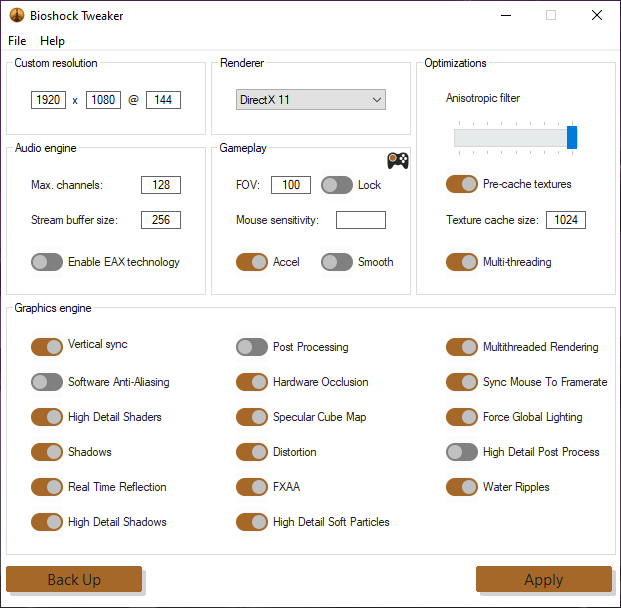Viewport: 621px width, 608px height.
Task: Turn off Water Ripples
Action: click(462, 487)
